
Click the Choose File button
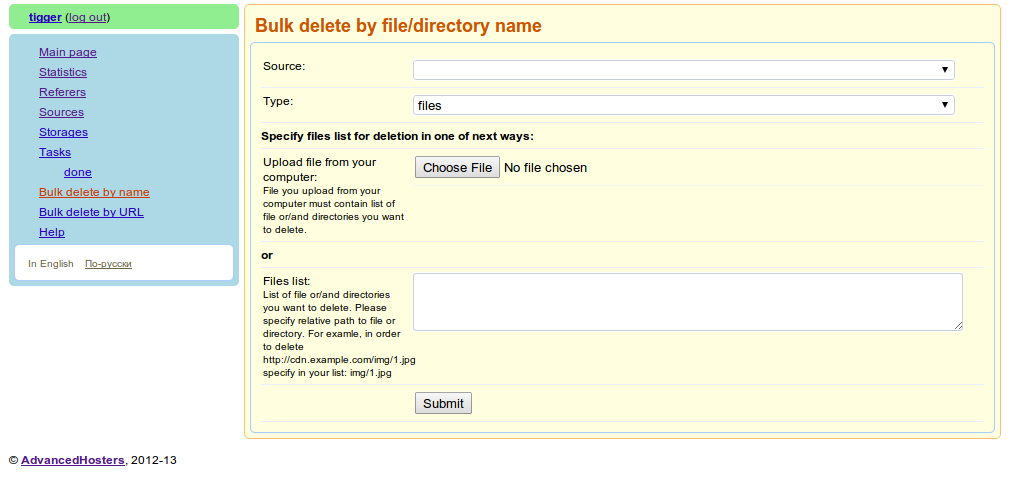click(457, 167)
